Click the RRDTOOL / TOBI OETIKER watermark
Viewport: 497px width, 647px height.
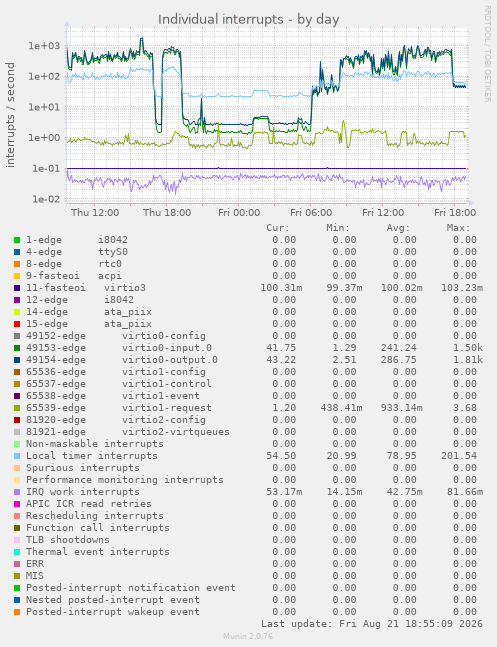[x=488, y=54]
